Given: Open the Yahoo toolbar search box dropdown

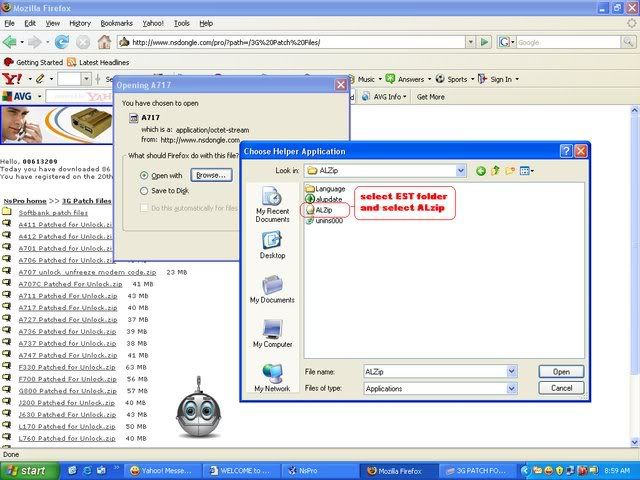Looking at the screenshot, I should pyautogui.click(x=86, y=78).
